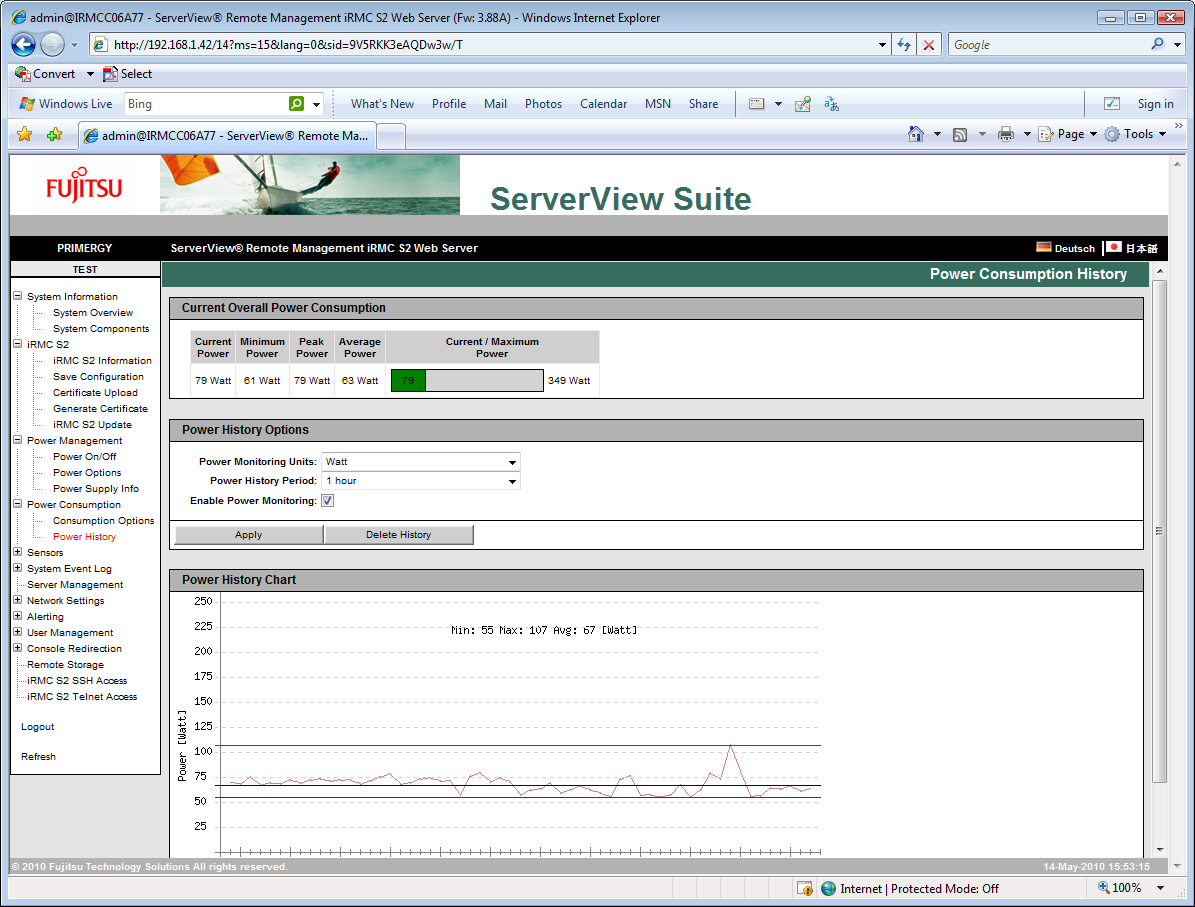The width and height of the screenshot is (1195, 907).
Task: Expand the User Management tree node
Action: 18,632
